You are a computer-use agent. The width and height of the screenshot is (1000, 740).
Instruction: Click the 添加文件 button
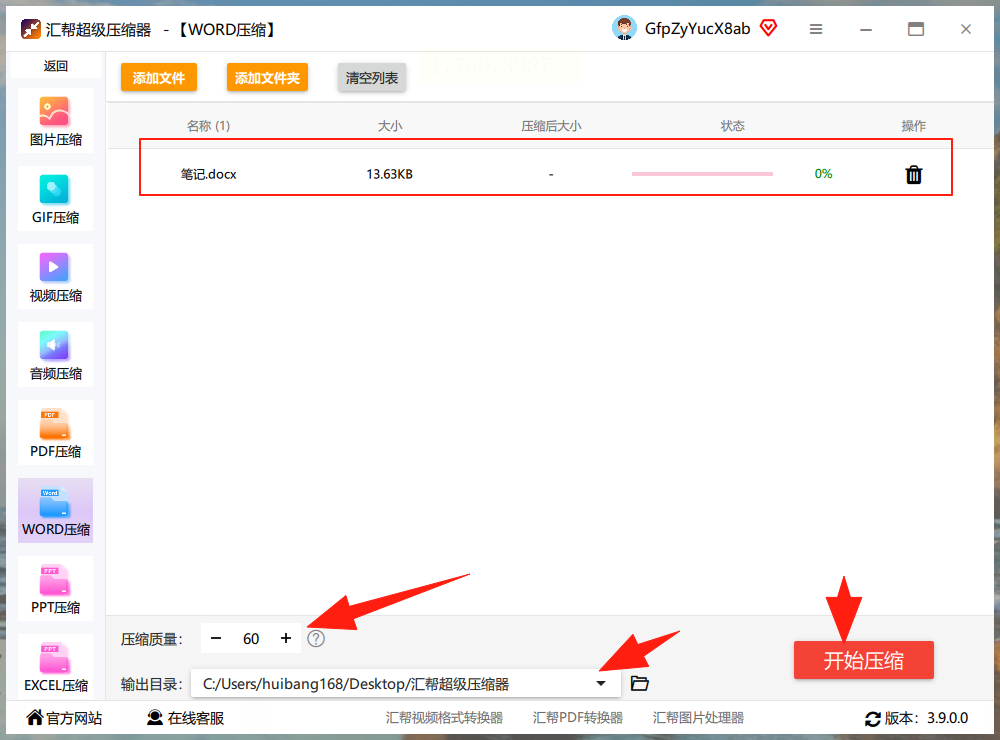coord(159,78)
